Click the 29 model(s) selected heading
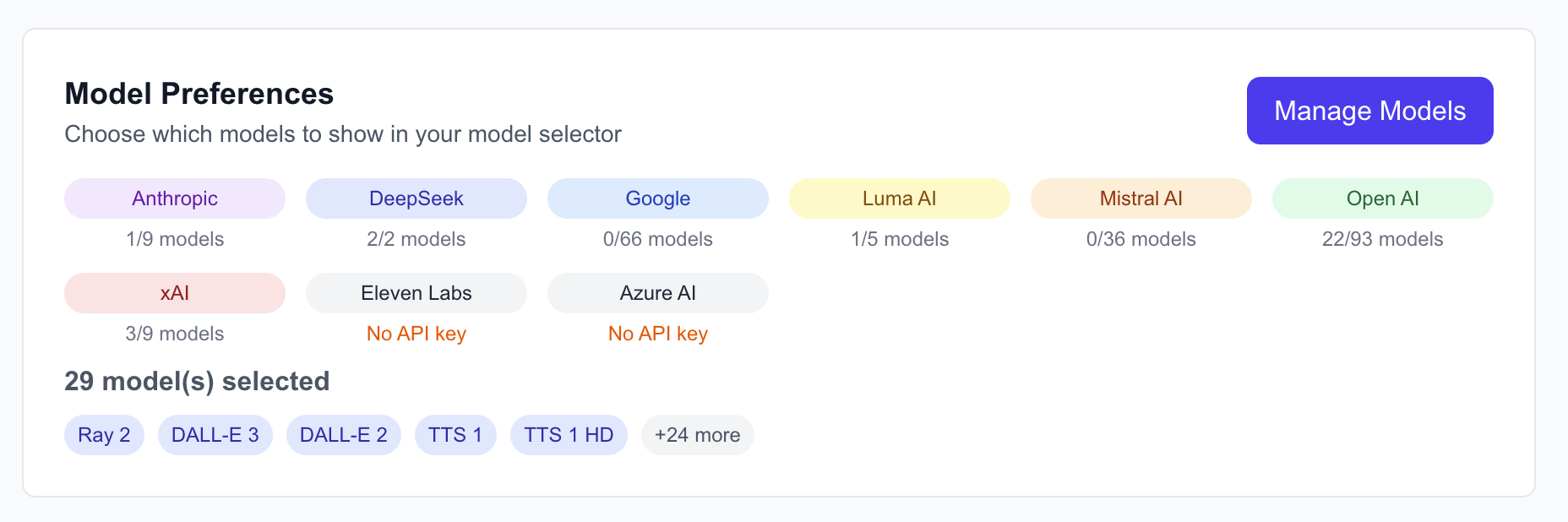This screenshot has width=1568, height=522. [x=197, y=381]
